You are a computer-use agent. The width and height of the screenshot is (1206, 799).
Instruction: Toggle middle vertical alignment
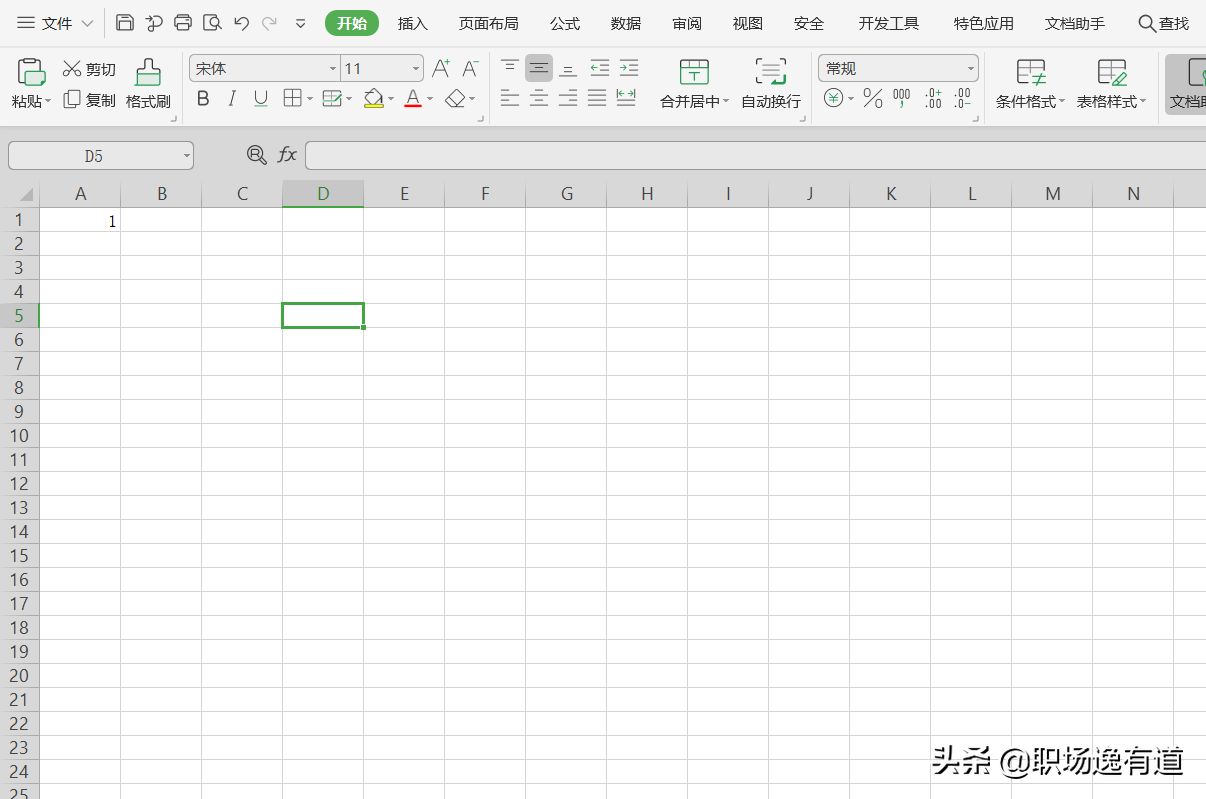tap(539, 68)
